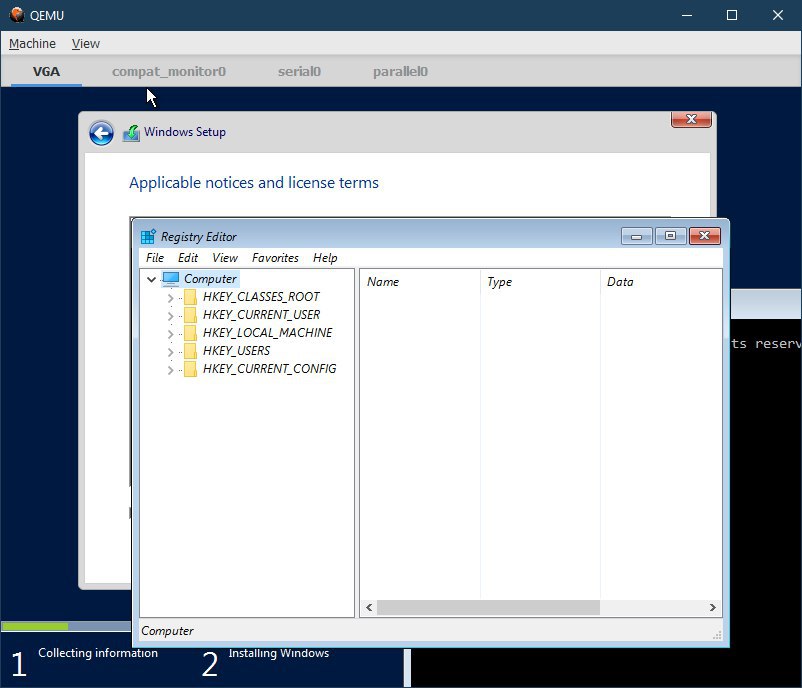Click the HKEY_USERS folder icon

(190, 351)
